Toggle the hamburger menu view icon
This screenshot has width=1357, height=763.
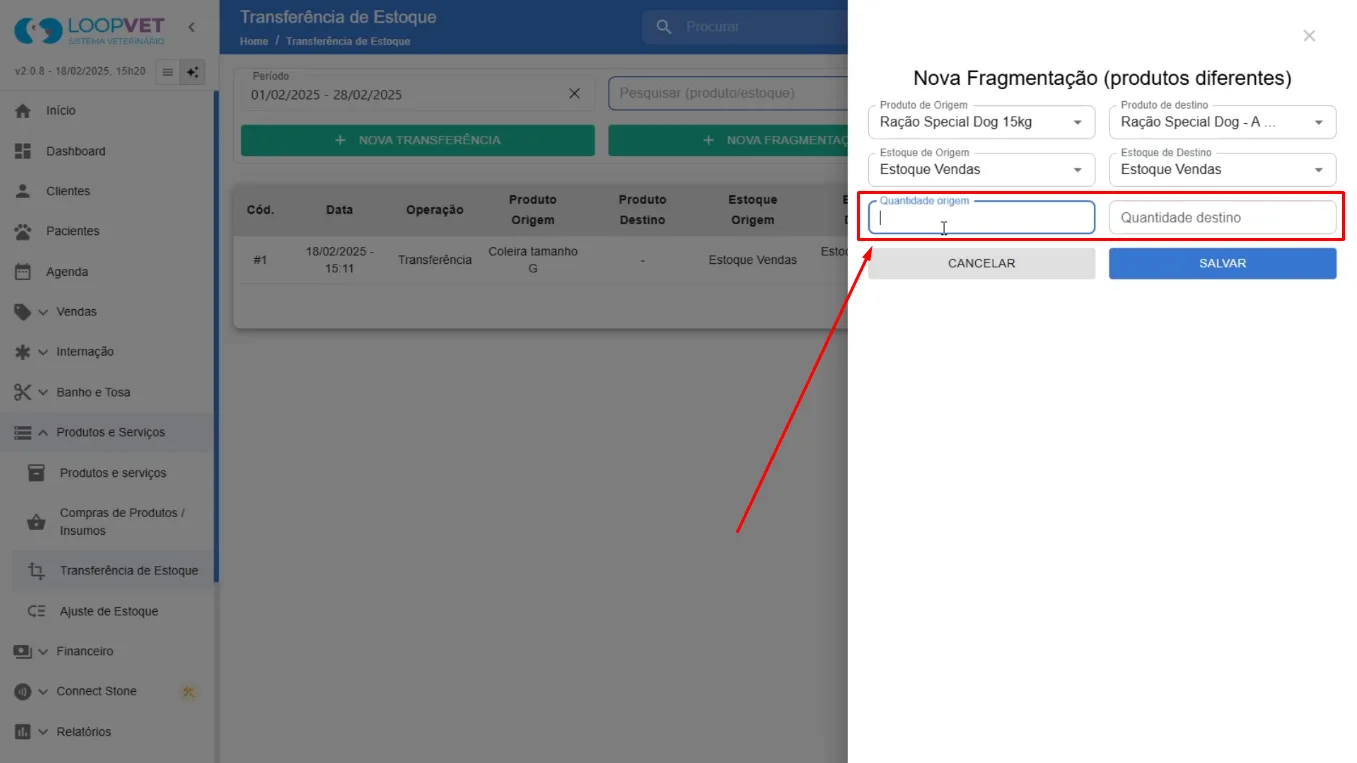(168, 72)
